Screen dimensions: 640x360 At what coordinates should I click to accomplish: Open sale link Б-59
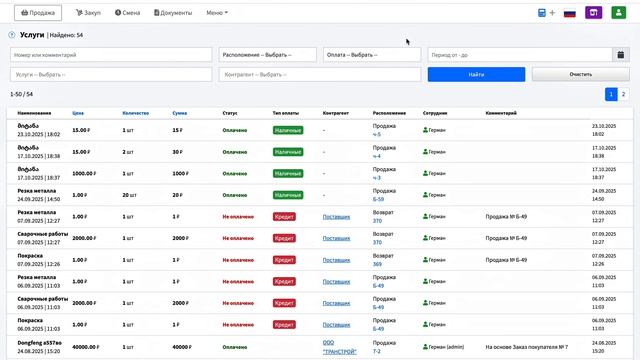378,199
